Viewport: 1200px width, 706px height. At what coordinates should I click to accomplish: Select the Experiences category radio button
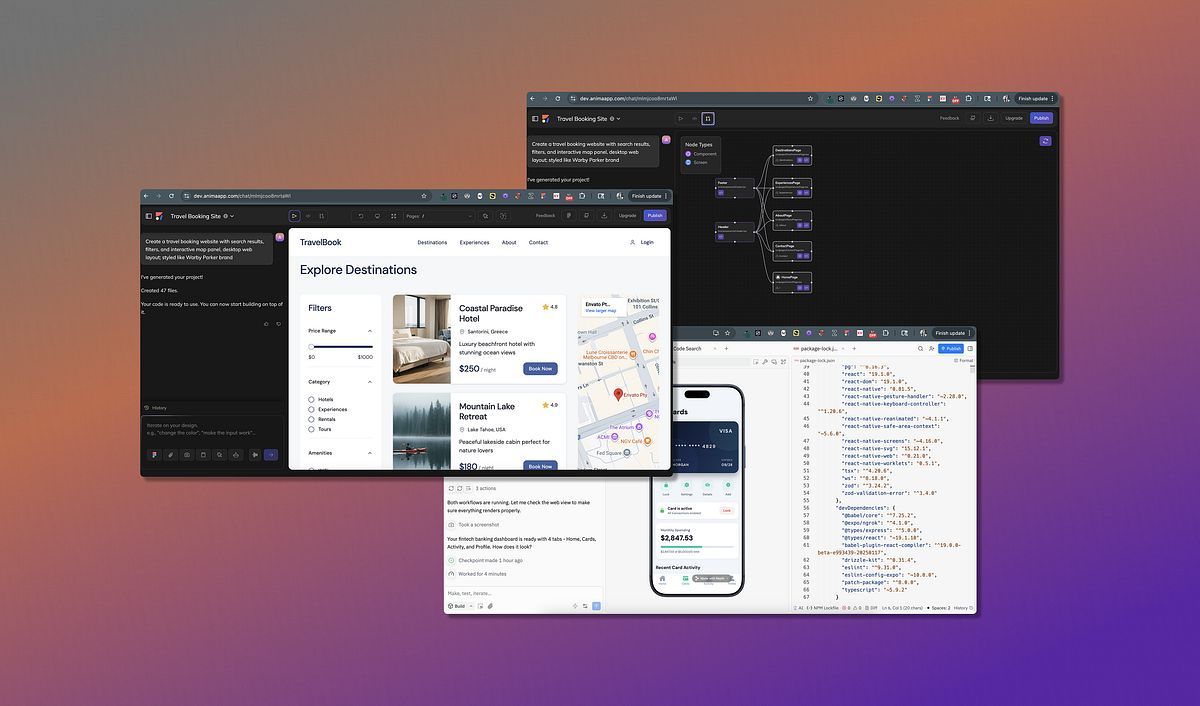tap(311, 409)
